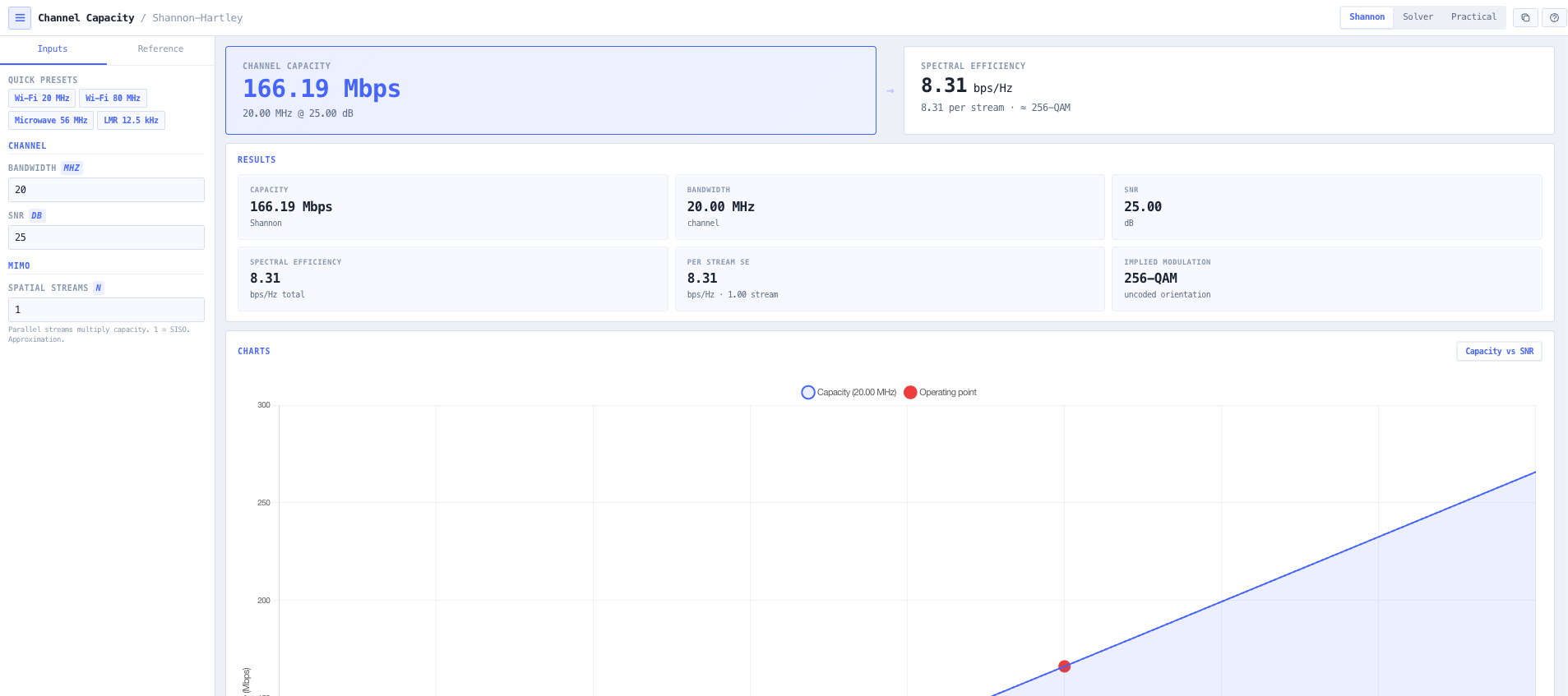Click the CHANNEL section heading in sidebar

(27, 146)
